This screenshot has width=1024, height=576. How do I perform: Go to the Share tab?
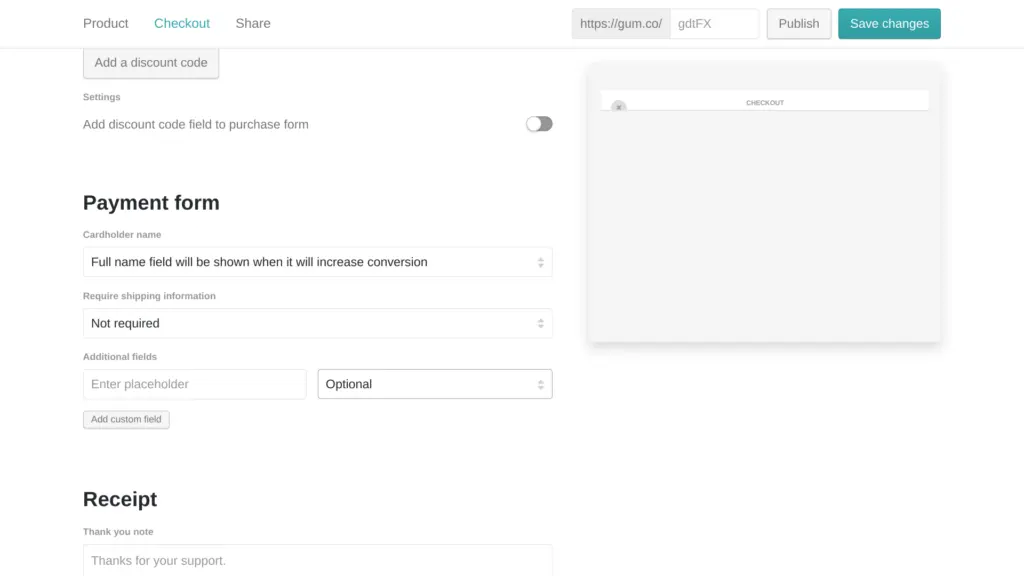coord(253,23)
